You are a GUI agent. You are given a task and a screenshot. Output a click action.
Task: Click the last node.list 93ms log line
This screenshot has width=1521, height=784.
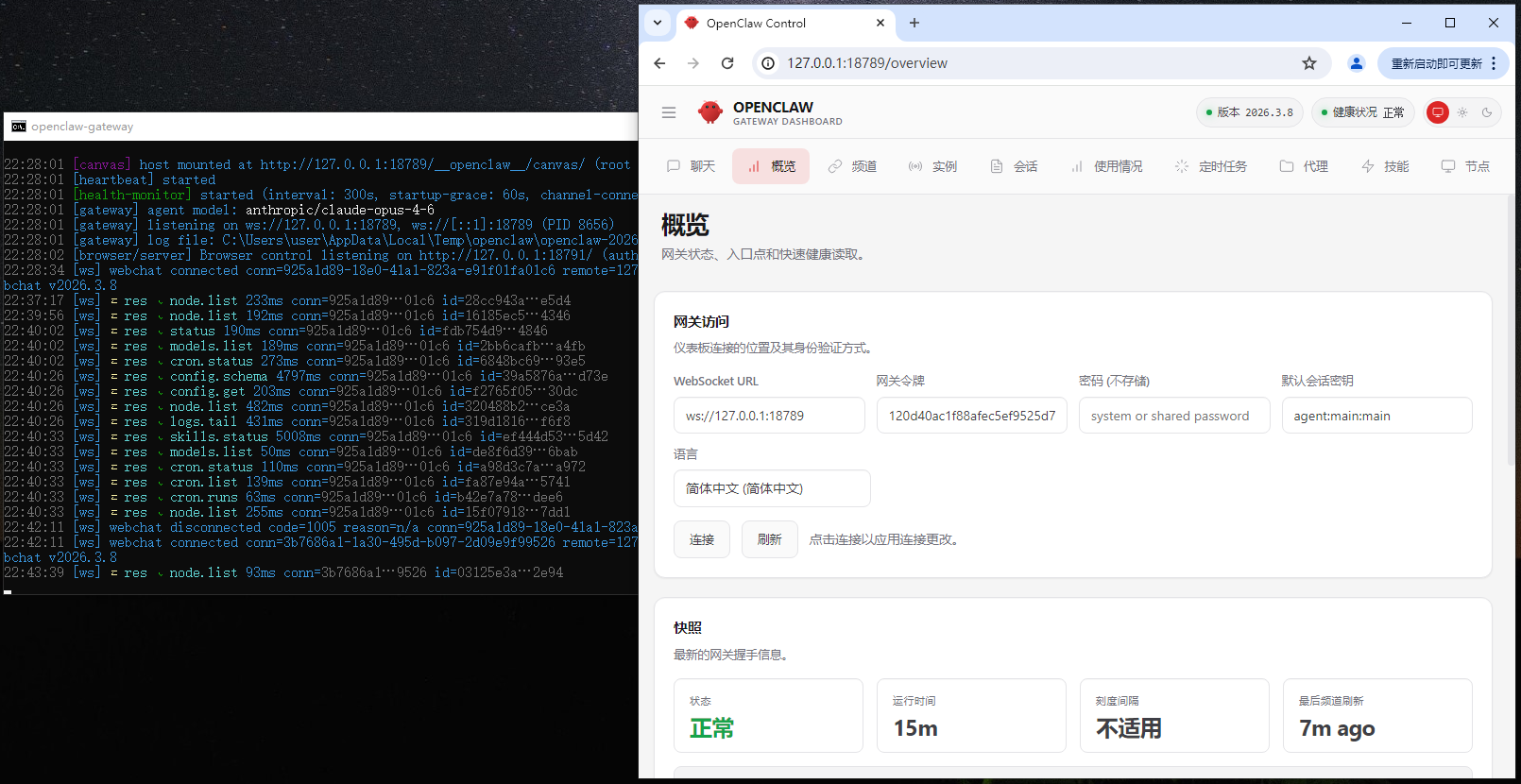click(x=283, y=572)
